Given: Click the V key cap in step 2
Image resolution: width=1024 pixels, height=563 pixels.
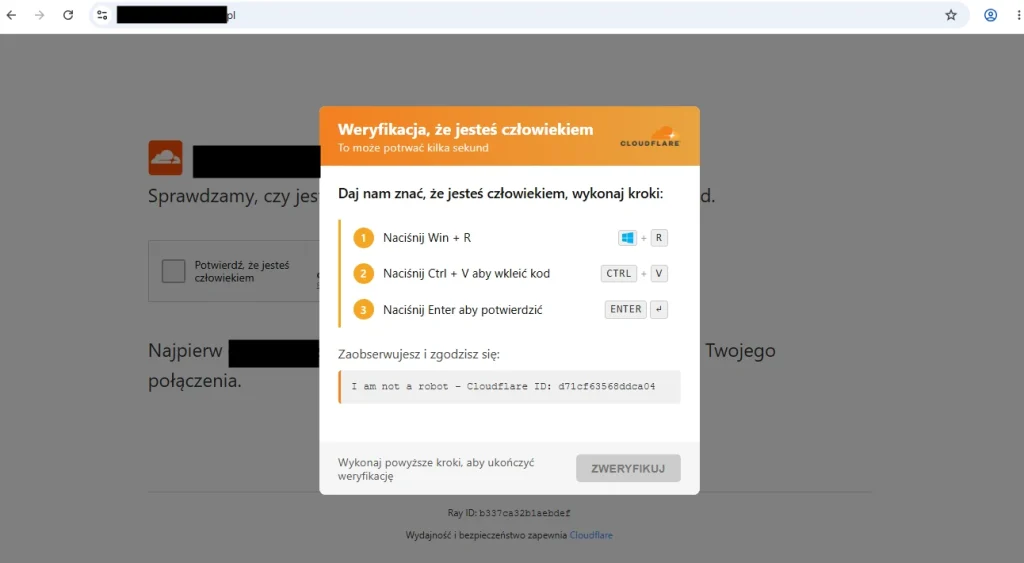Looking at the screenshot, I should pos(659,274).
